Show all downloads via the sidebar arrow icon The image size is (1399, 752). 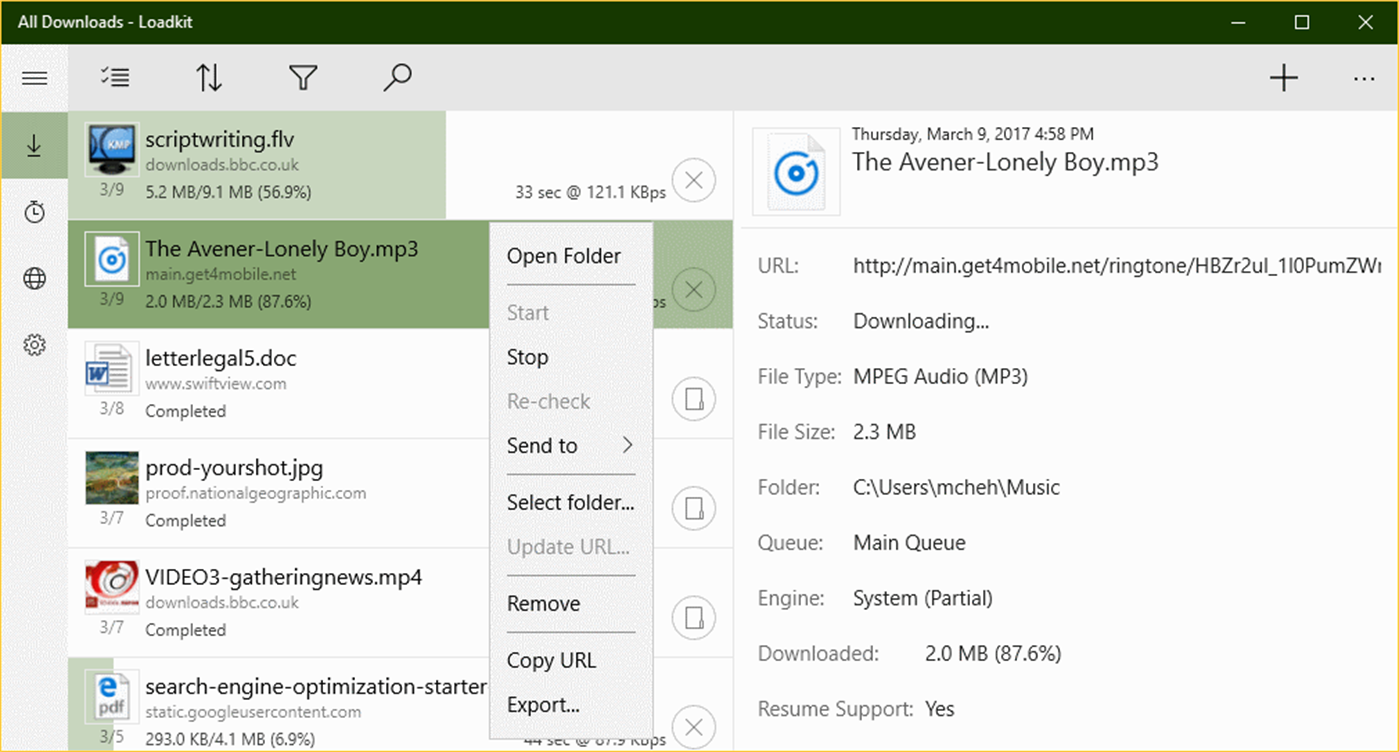(x=34, y=146)
